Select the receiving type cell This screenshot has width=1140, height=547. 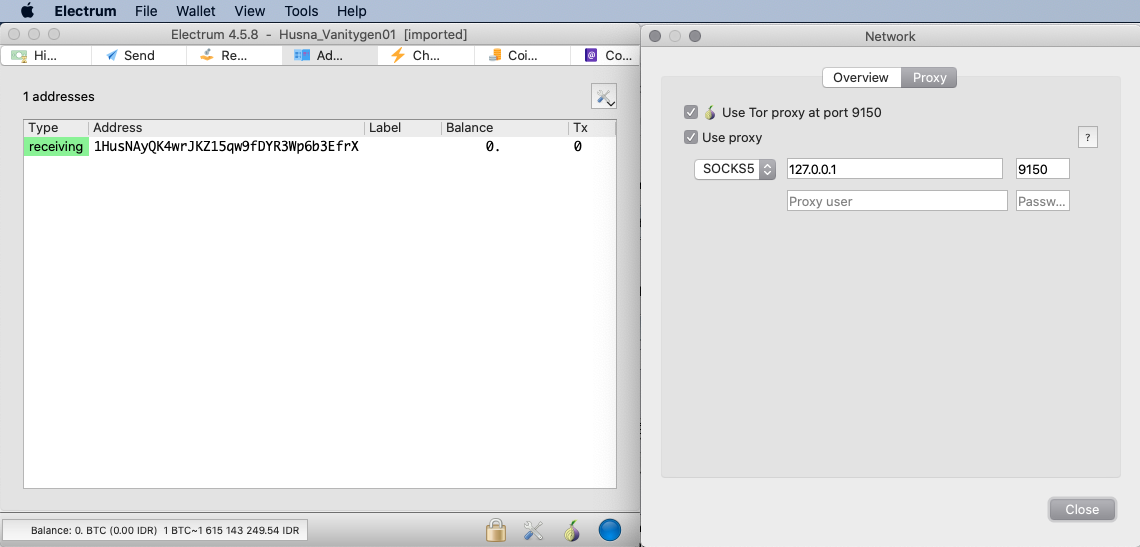tap(56, 147)
